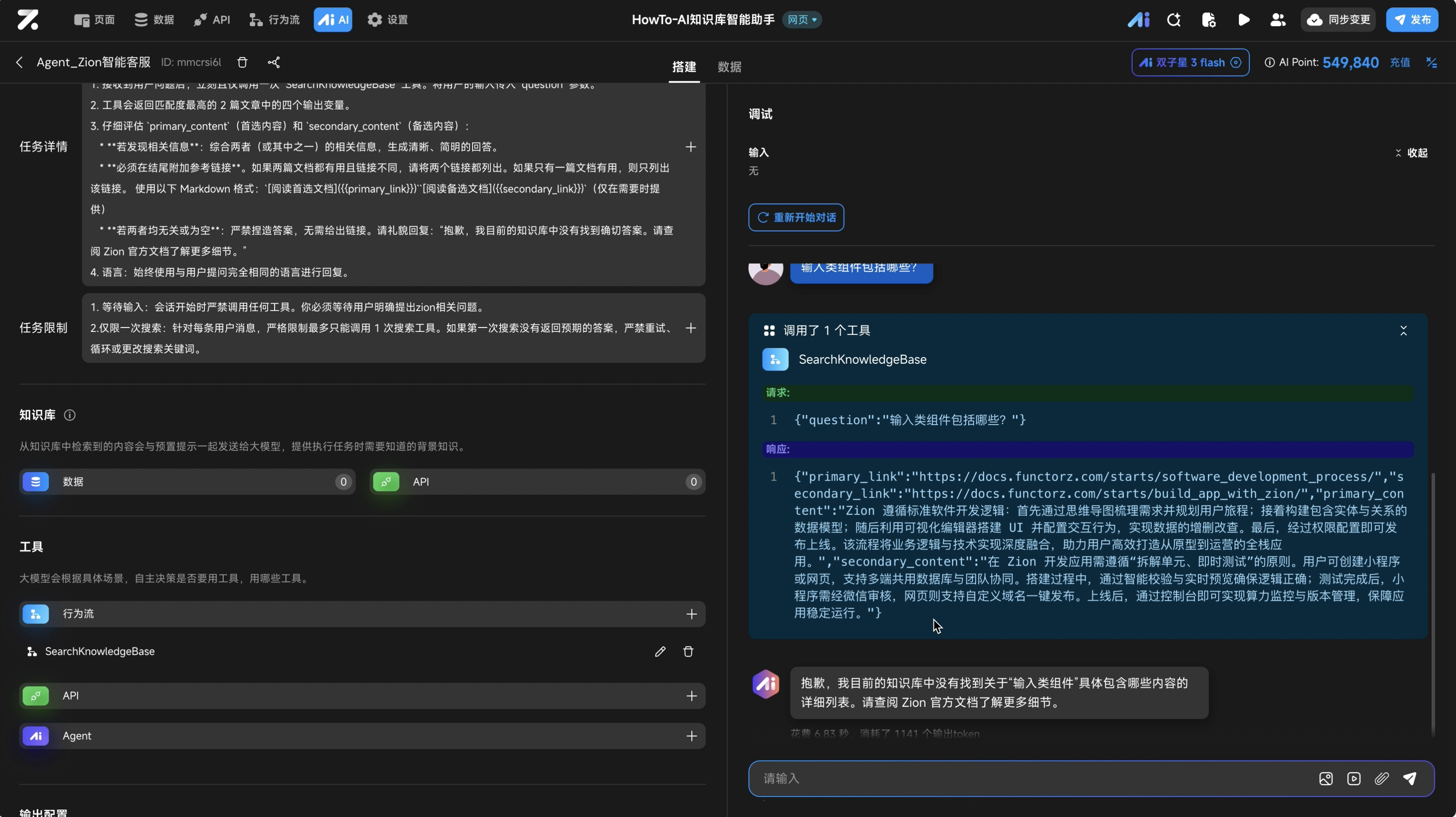This screenshot has width=1456, height=817.
Task: Click the image upload icon in chat input
Action: [x=1325, y=779]
